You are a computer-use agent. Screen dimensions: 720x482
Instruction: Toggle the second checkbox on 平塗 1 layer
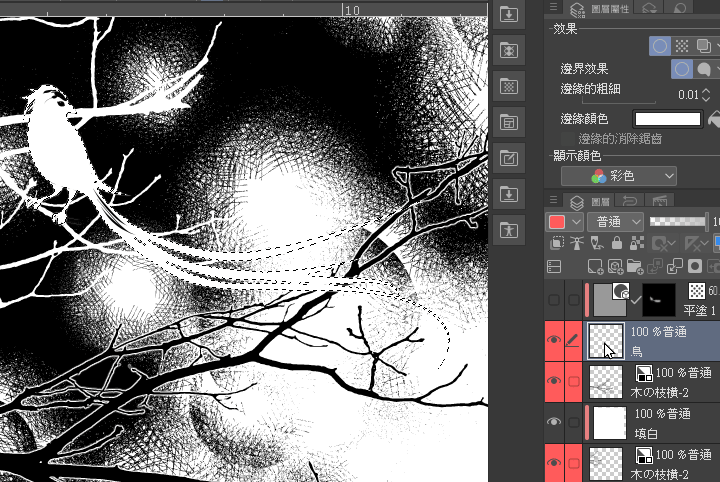(574, 300)
